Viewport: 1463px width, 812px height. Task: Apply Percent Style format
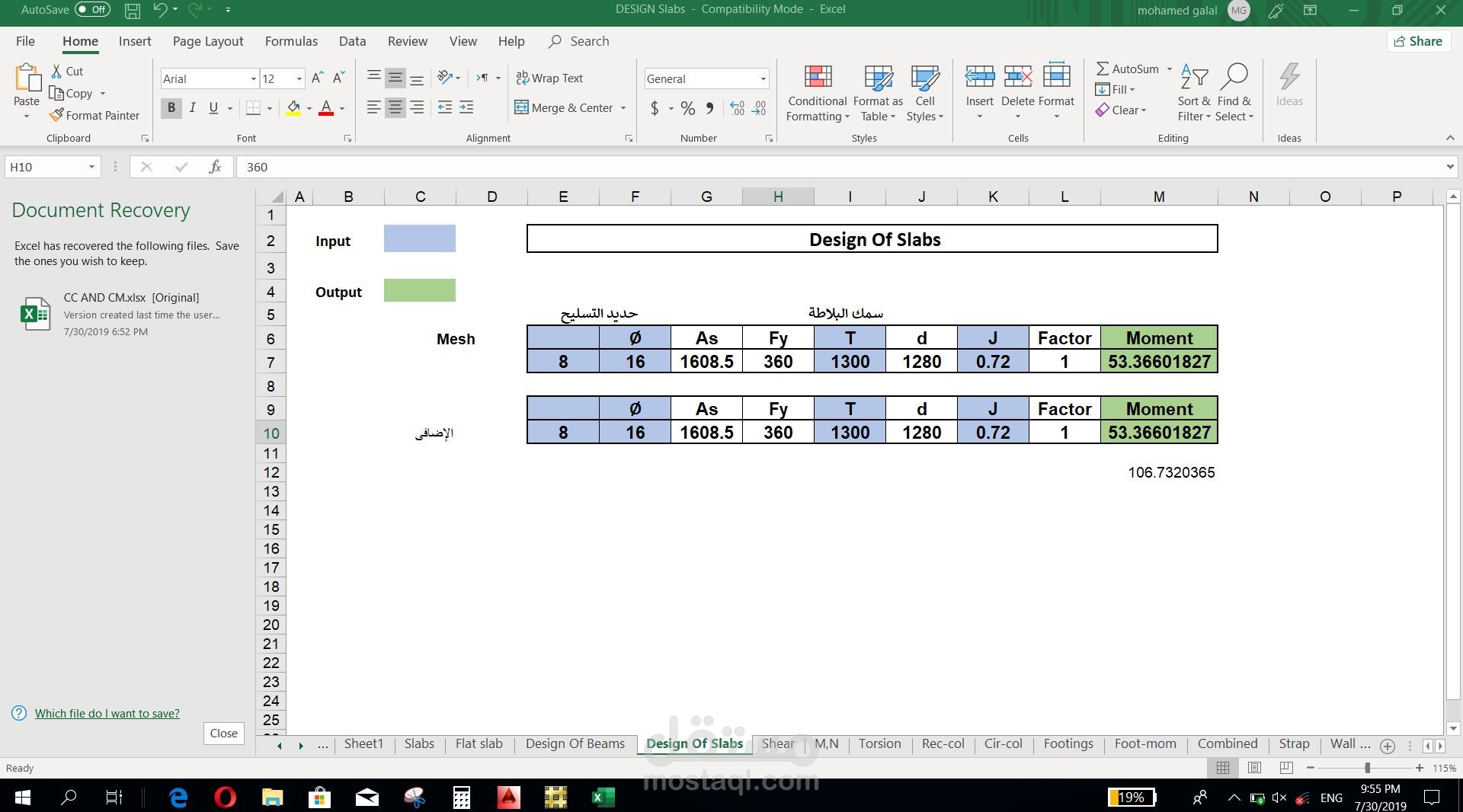pyautogui.click(x=688, y=108)
